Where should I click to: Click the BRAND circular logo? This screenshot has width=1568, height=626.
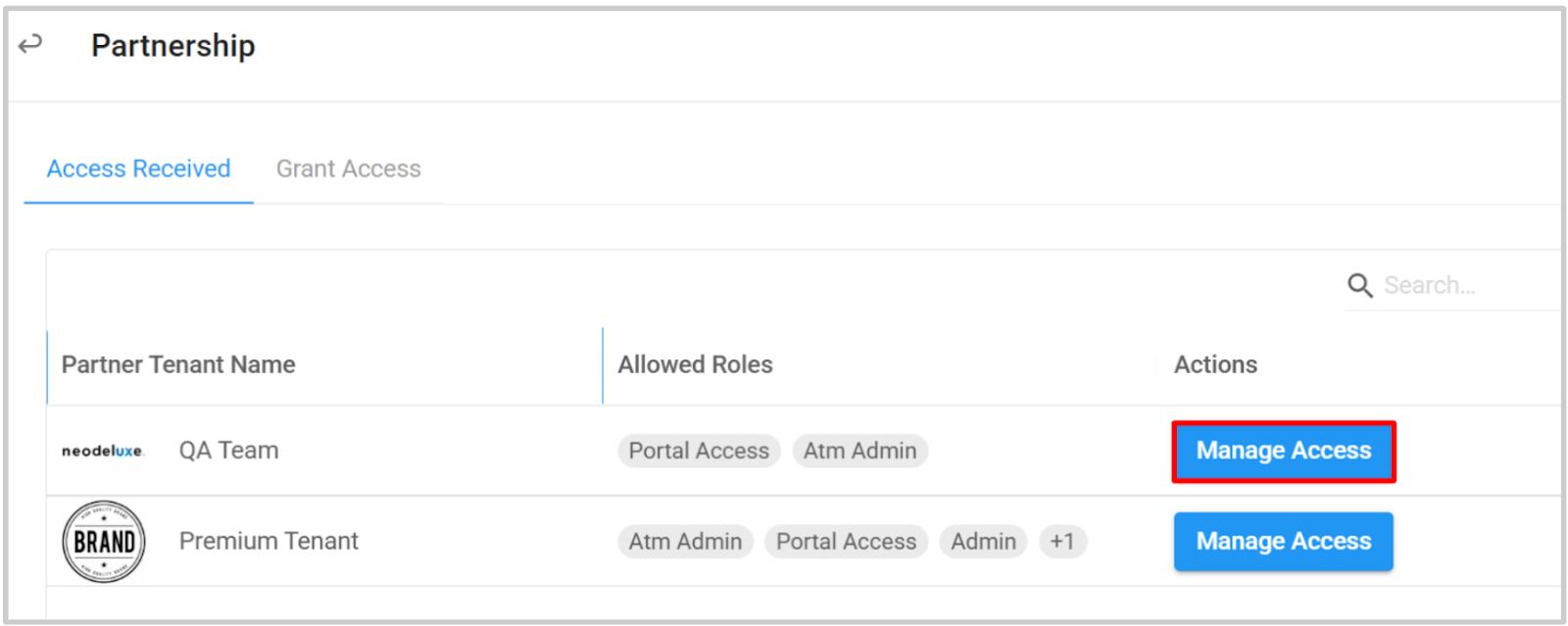pyautogui.click(x=104, y=542)
